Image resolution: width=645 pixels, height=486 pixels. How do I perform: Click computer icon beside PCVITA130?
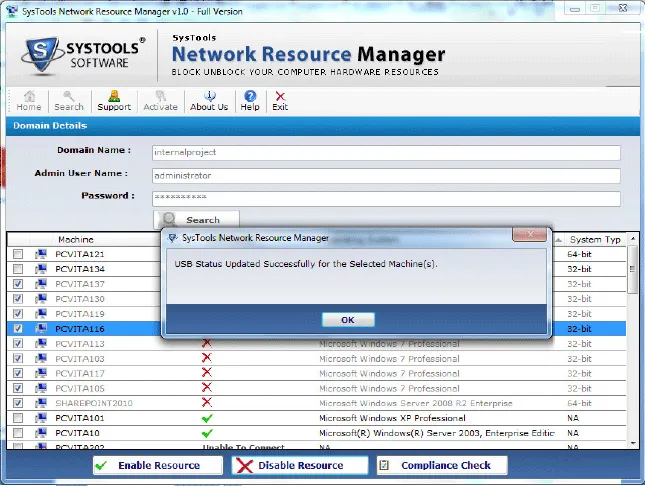(41, 298)
